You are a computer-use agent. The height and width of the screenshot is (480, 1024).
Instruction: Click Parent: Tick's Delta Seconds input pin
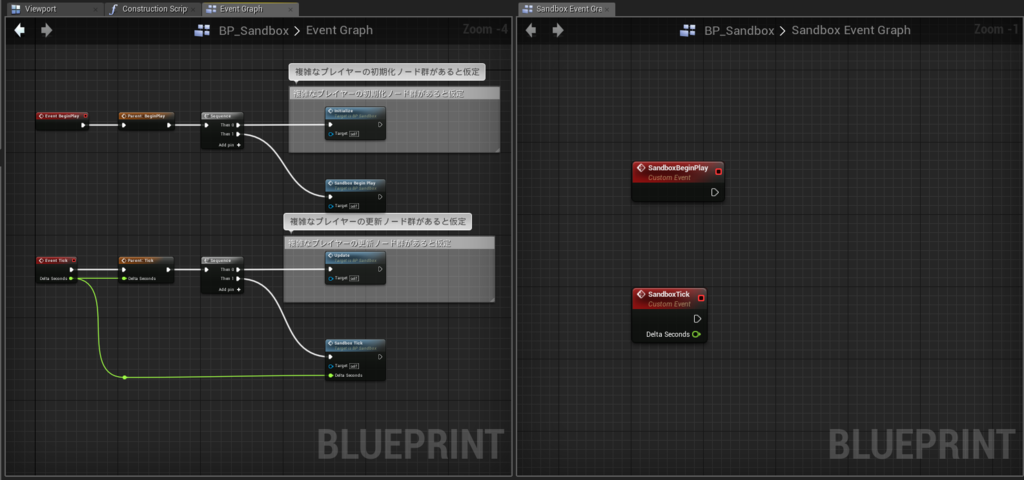(123, 278)
